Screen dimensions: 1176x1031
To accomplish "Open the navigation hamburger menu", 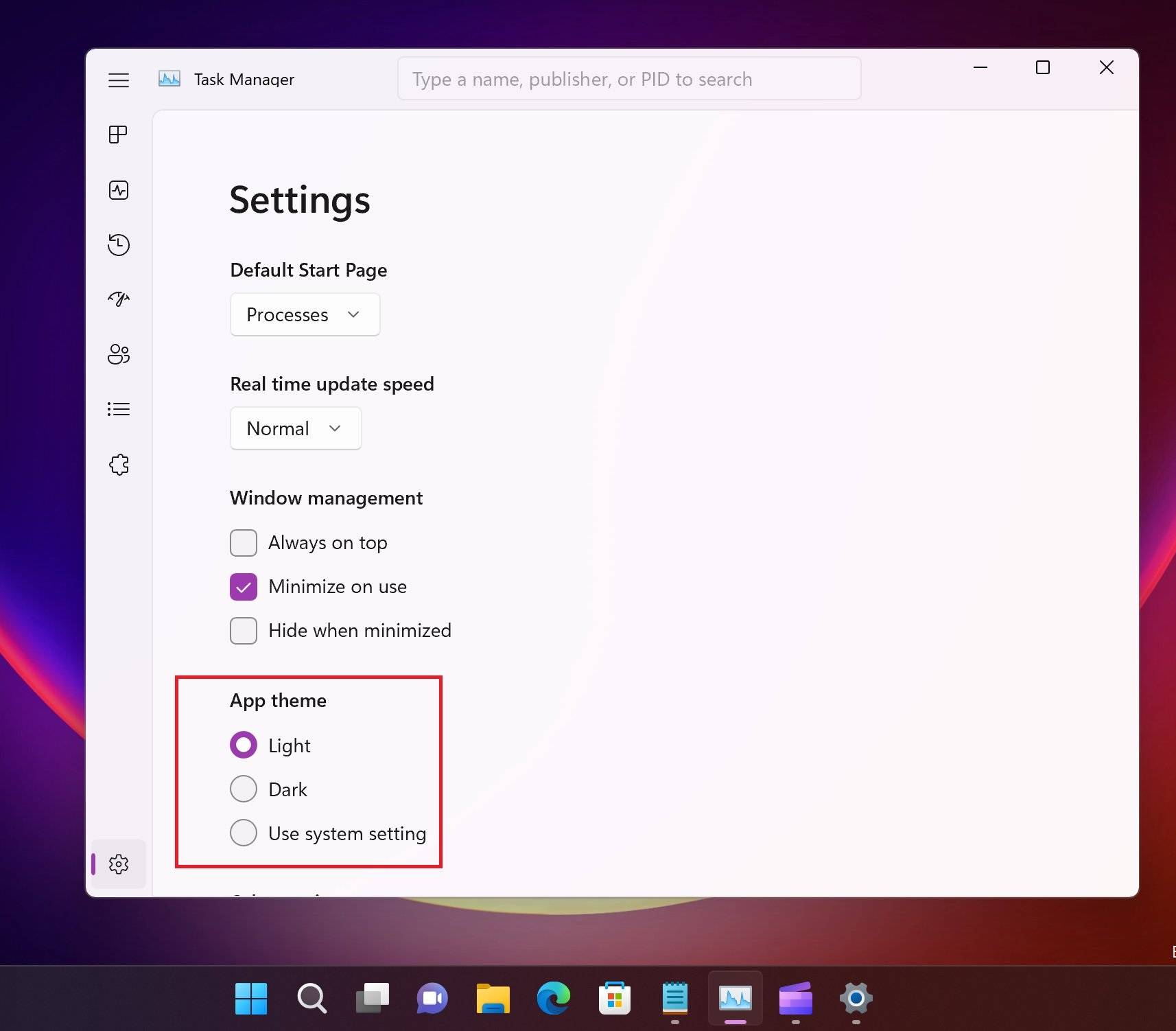I will coord(118,80).
